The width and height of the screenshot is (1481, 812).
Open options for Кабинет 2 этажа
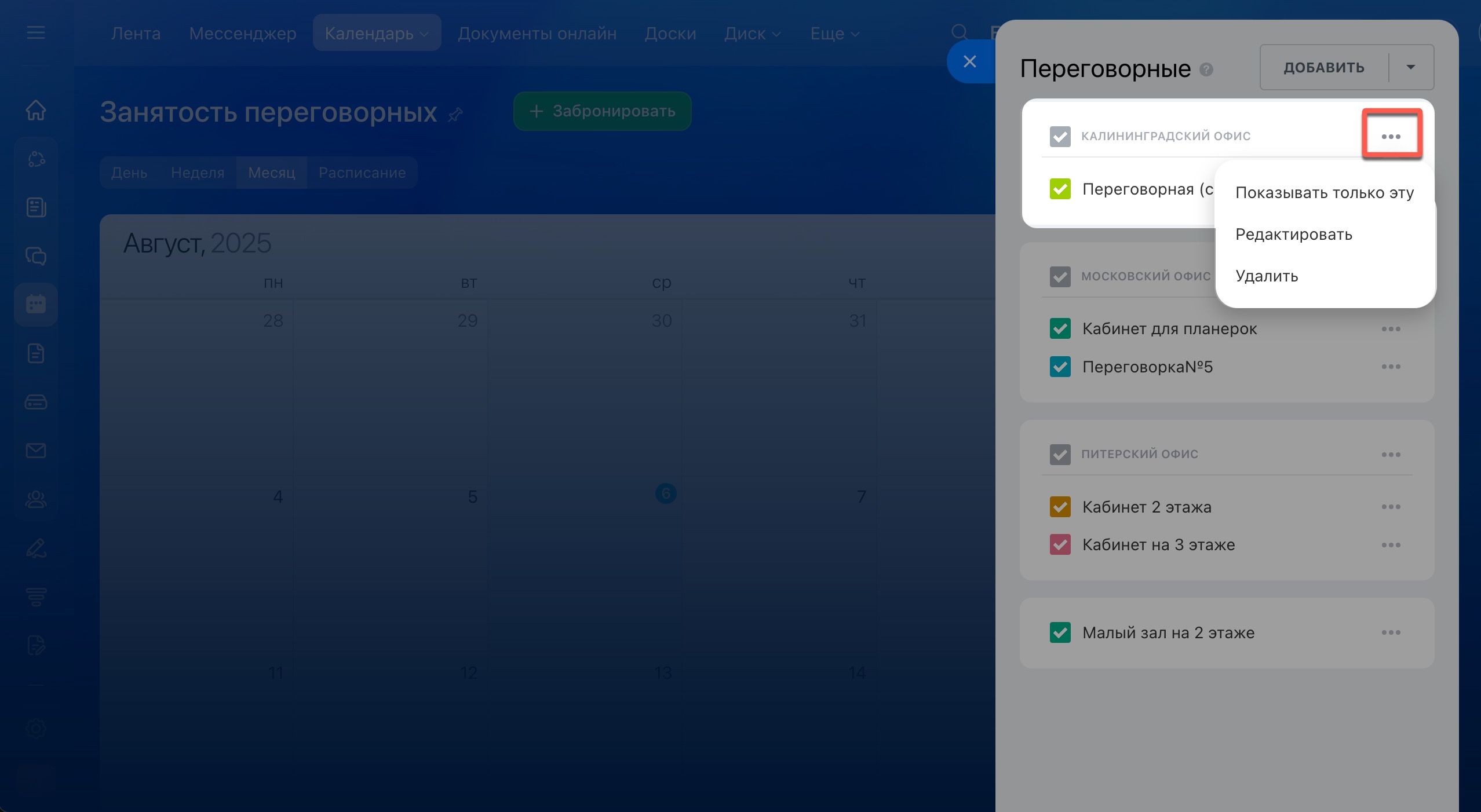click(x=1391, y=507)
